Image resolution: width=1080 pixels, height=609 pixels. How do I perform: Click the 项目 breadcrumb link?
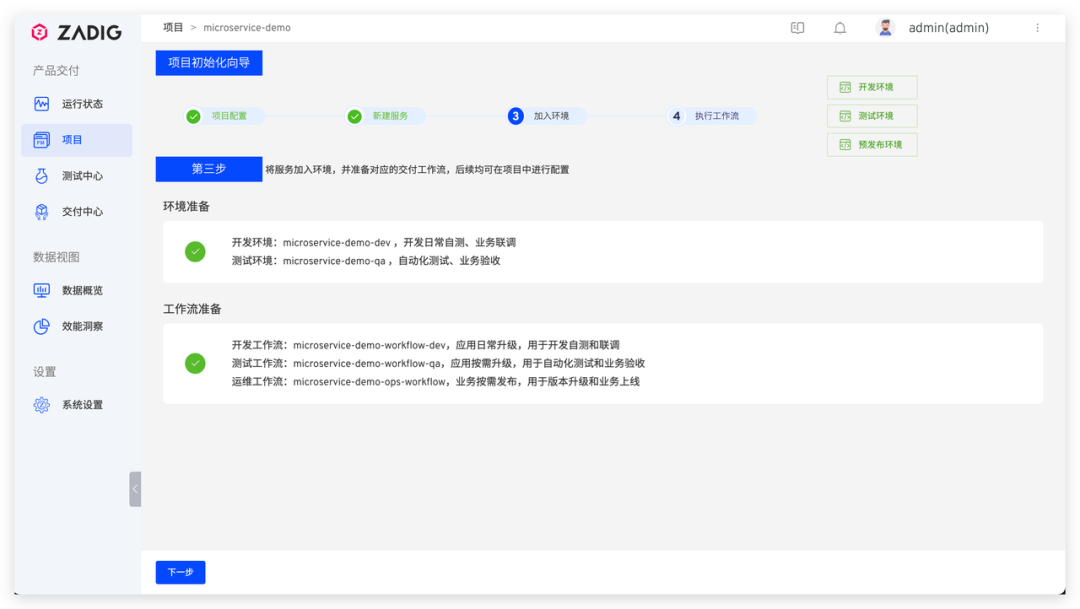point(173,28)
